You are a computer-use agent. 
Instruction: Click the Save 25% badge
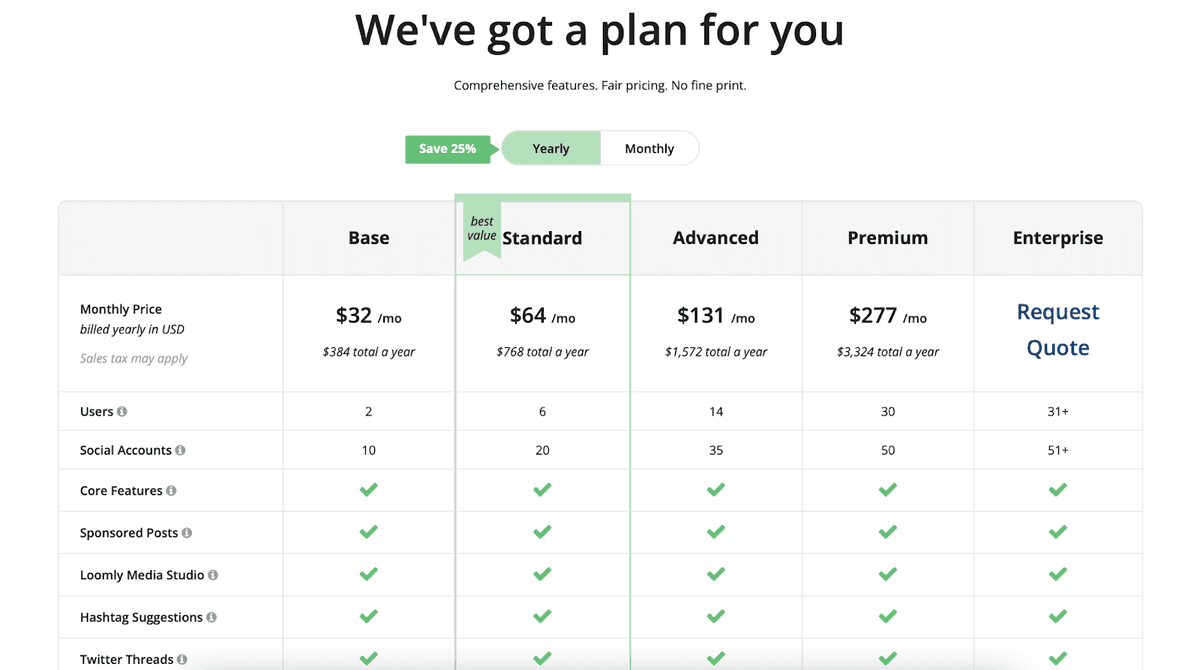click(447, 149)
